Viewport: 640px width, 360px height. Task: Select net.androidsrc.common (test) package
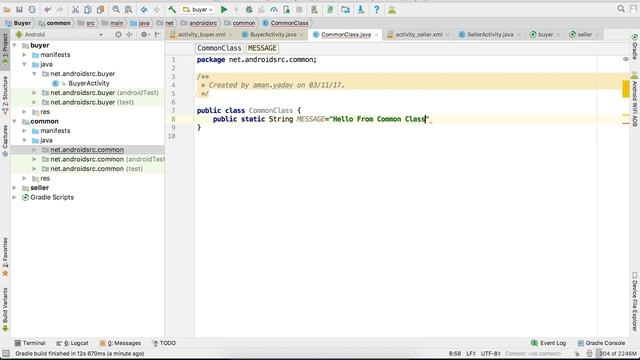96,169
